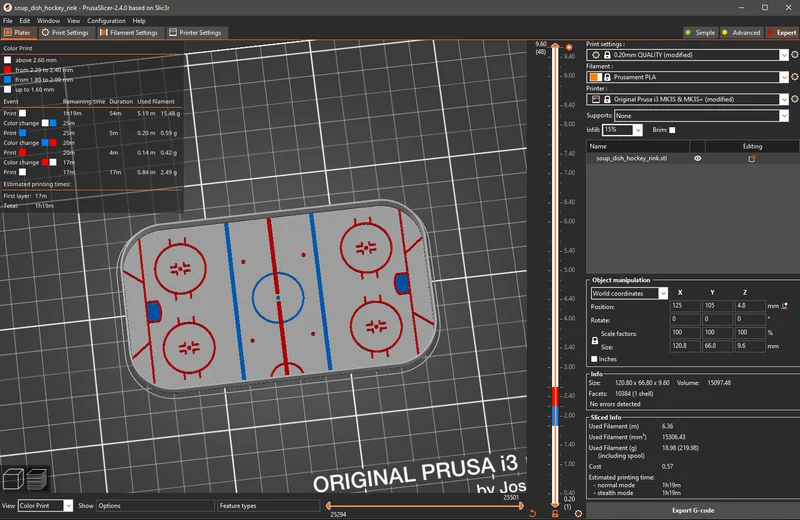Click the revert arrow icon below vertical slider
Screen dimensions: 800x520
point(532,513)
